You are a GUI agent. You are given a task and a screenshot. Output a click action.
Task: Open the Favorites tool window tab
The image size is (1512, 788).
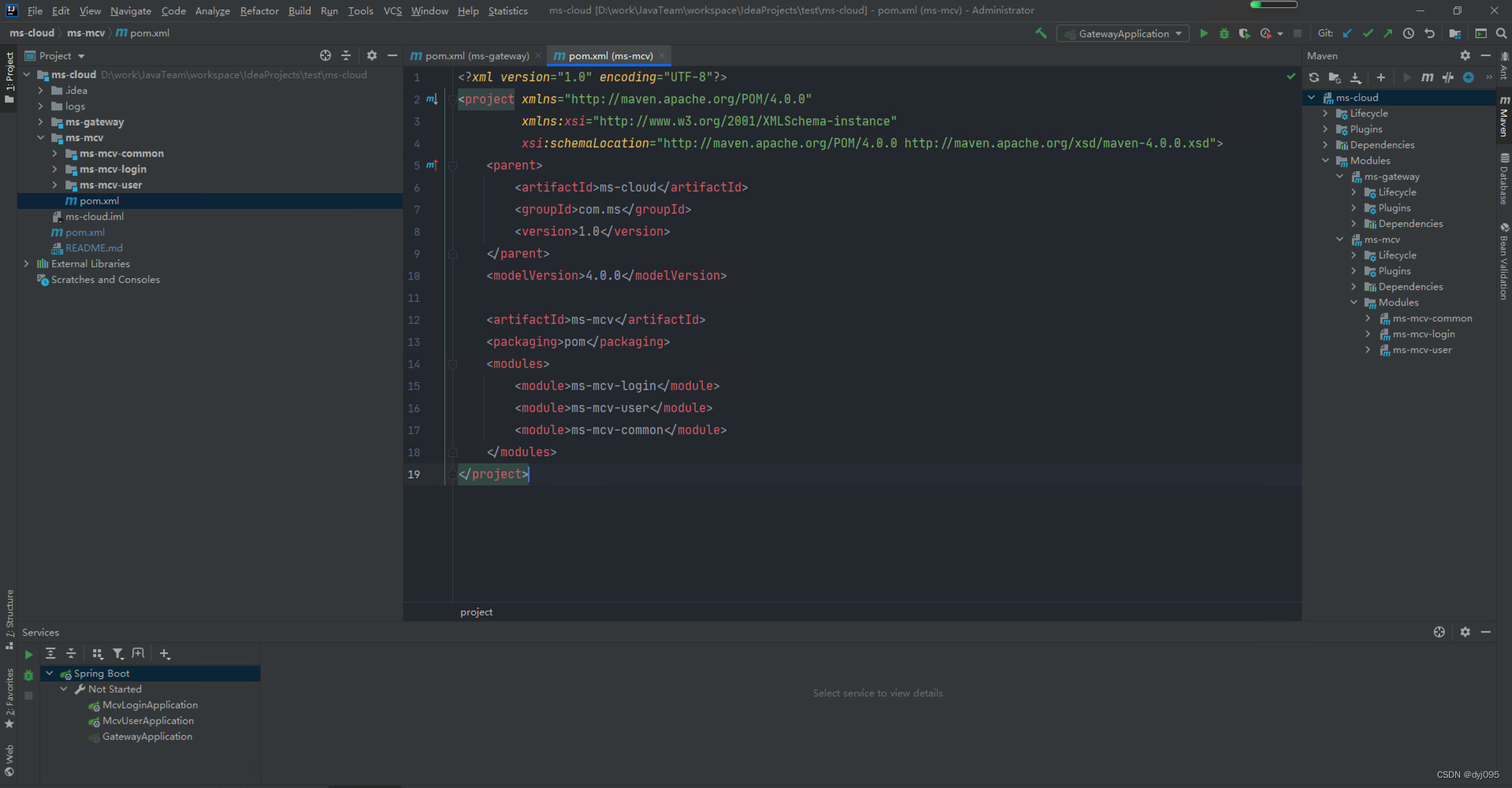tap(9, 697)
